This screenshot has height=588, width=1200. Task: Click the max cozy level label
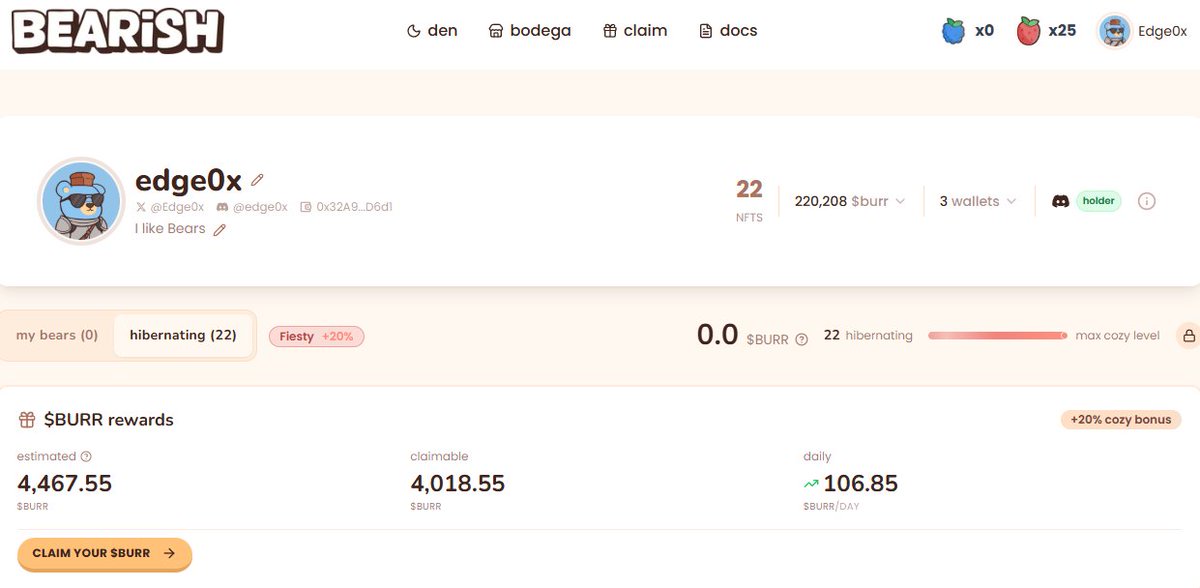tap(1117, 336)
